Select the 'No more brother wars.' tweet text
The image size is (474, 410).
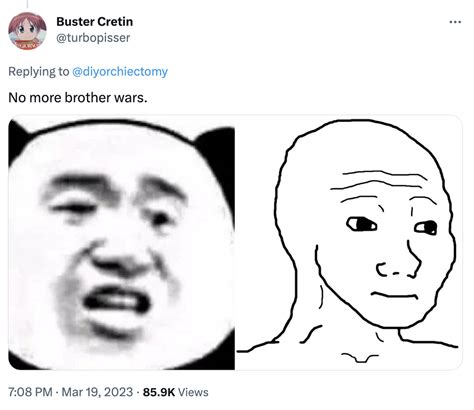[78, 98]
